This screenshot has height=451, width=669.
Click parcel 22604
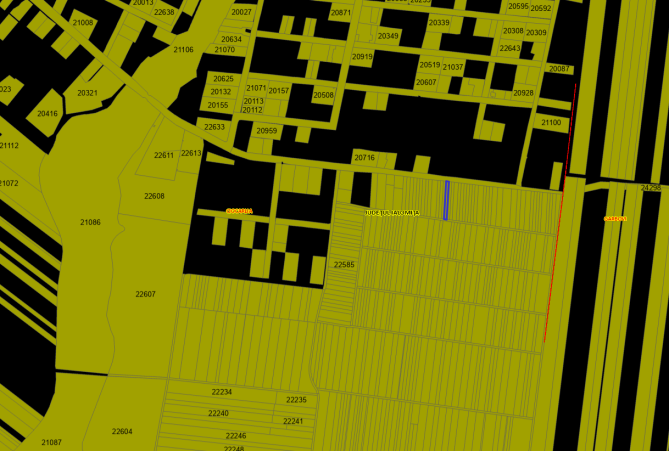[x=122, y=431]
